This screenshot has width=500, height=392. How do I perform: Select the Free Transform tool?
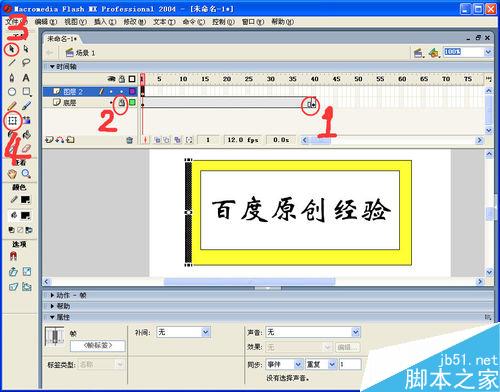13,120
